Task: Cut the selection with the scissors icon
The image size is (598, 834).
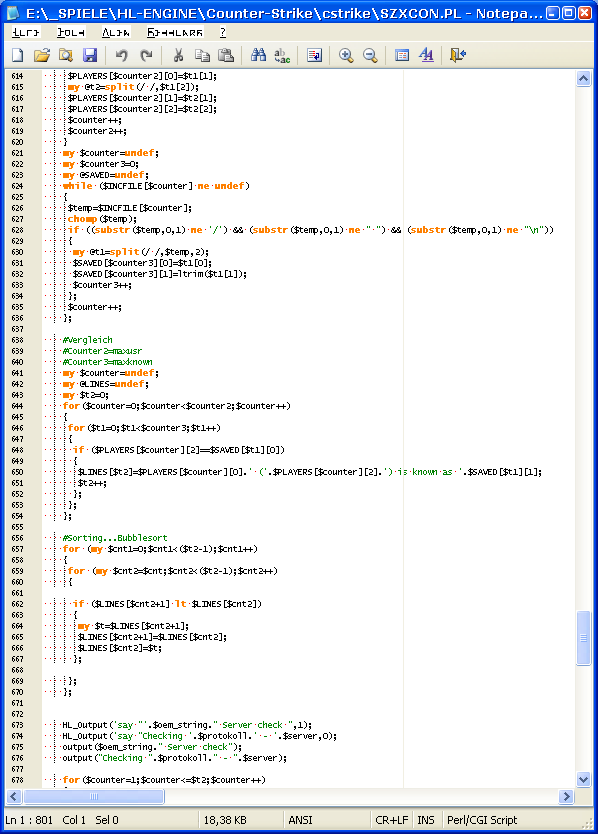Action: 178,55
